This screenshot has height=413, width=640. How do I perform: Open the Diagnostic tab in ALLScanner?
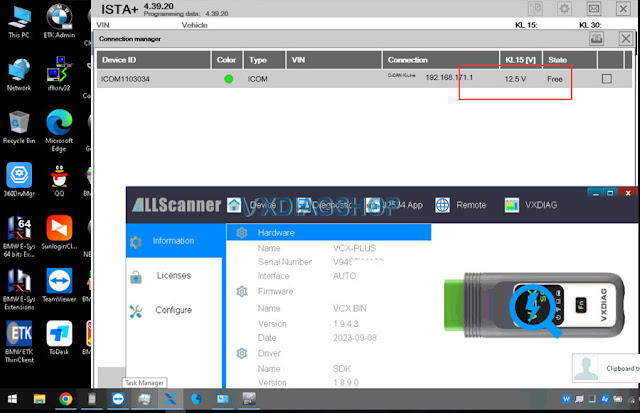tap(325, 205)
